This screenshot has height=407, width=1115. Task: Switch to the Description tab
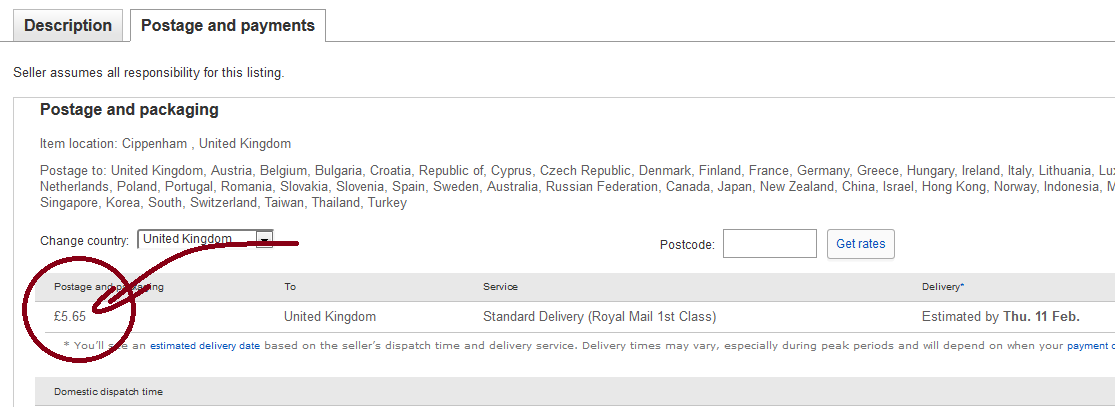point(68,26)
